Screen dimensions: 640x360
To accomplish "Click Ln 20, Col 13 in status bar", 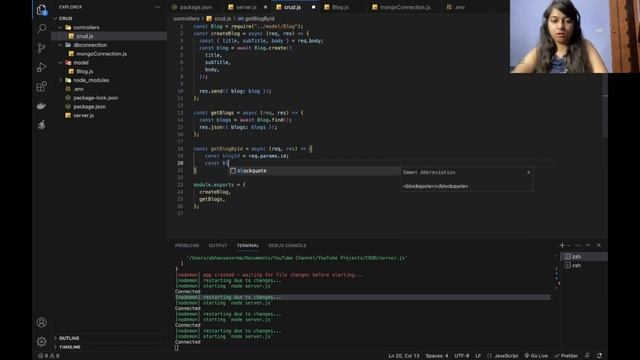I will (x=403, y=356).
